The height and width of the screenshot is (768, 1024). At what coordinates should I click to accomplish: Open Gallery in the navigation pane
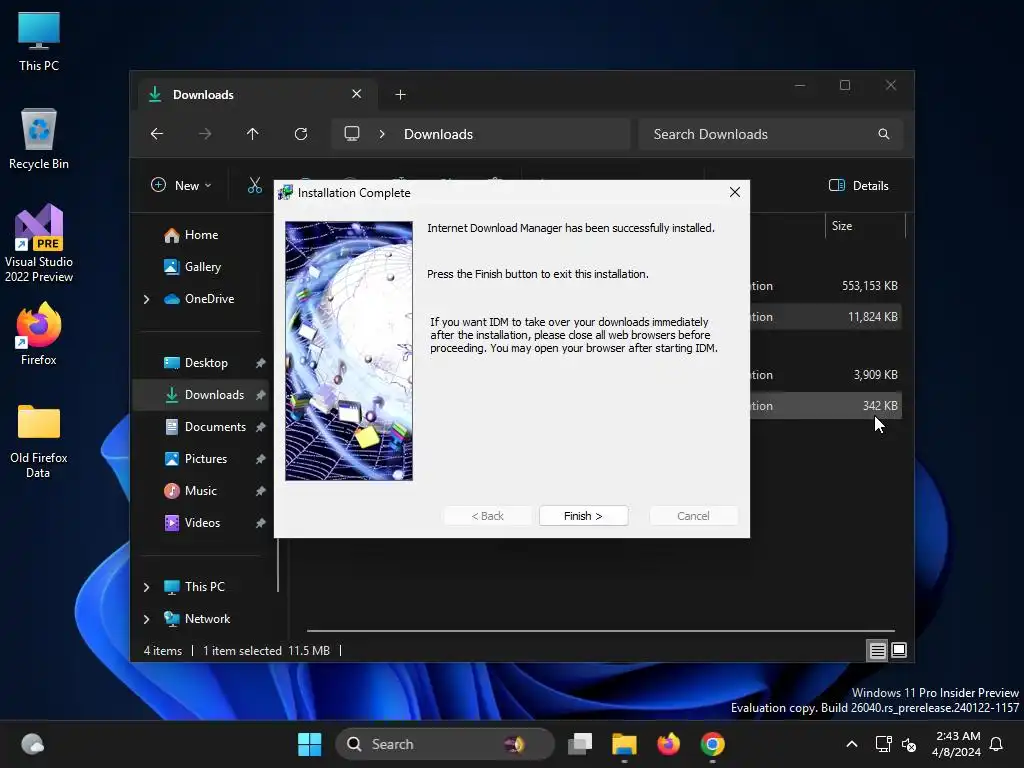coord(202,266)
